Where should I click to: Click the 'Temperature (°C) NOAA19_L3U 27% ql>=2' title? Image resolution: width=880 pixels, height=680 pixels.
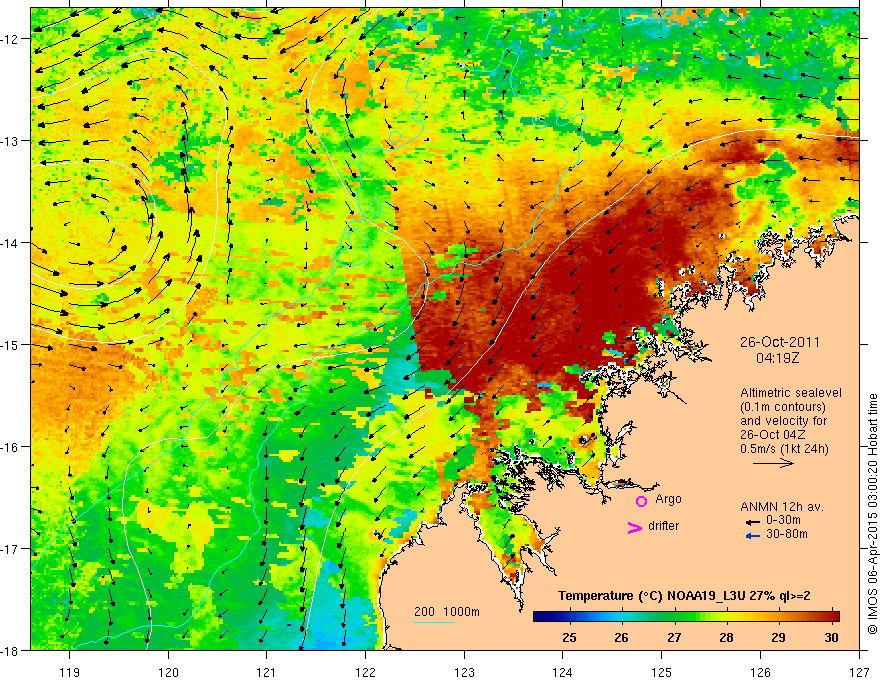point(684,596)
